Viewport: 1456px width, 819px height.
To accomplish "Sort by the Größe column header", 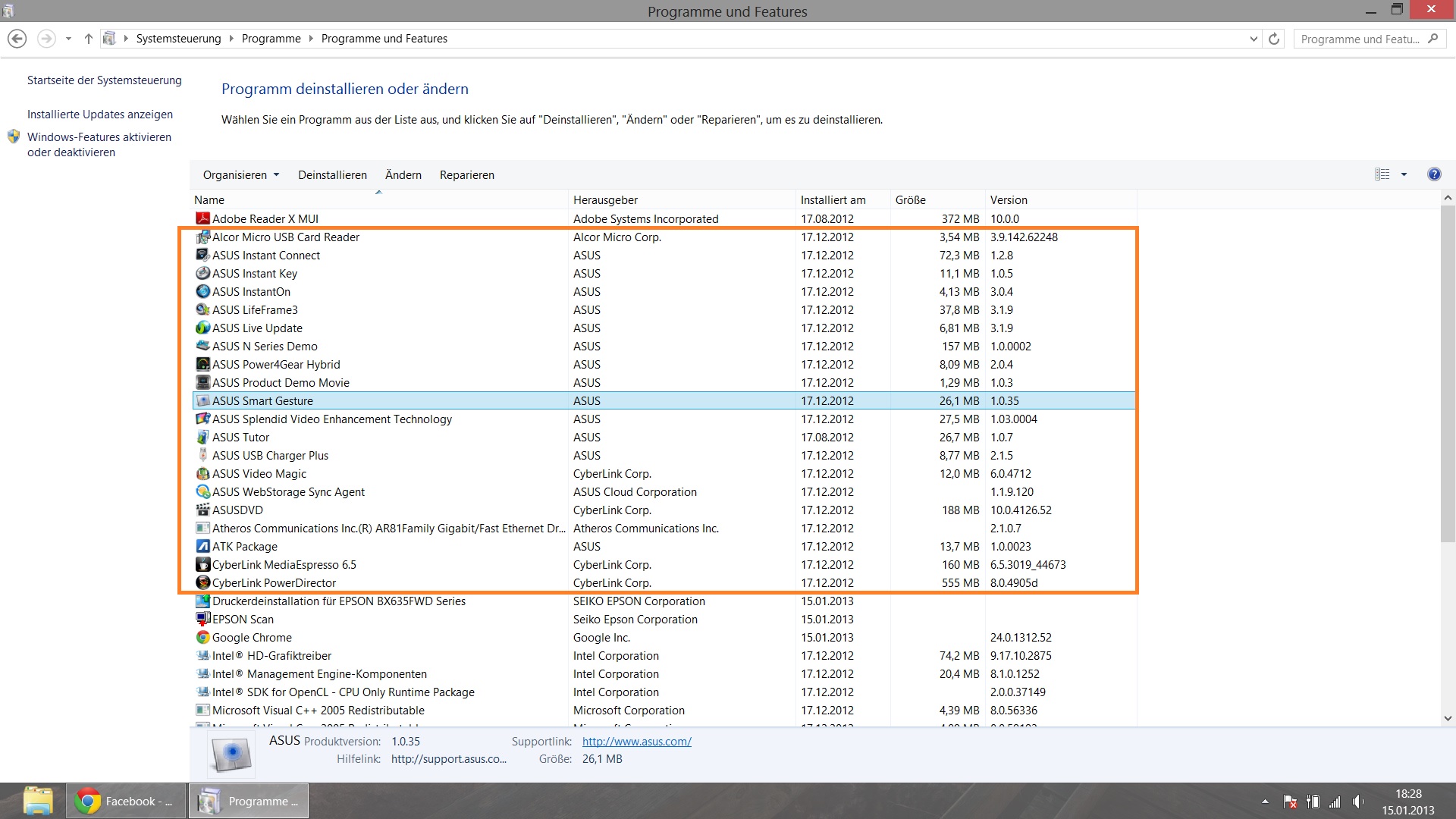I will (938, 200).
